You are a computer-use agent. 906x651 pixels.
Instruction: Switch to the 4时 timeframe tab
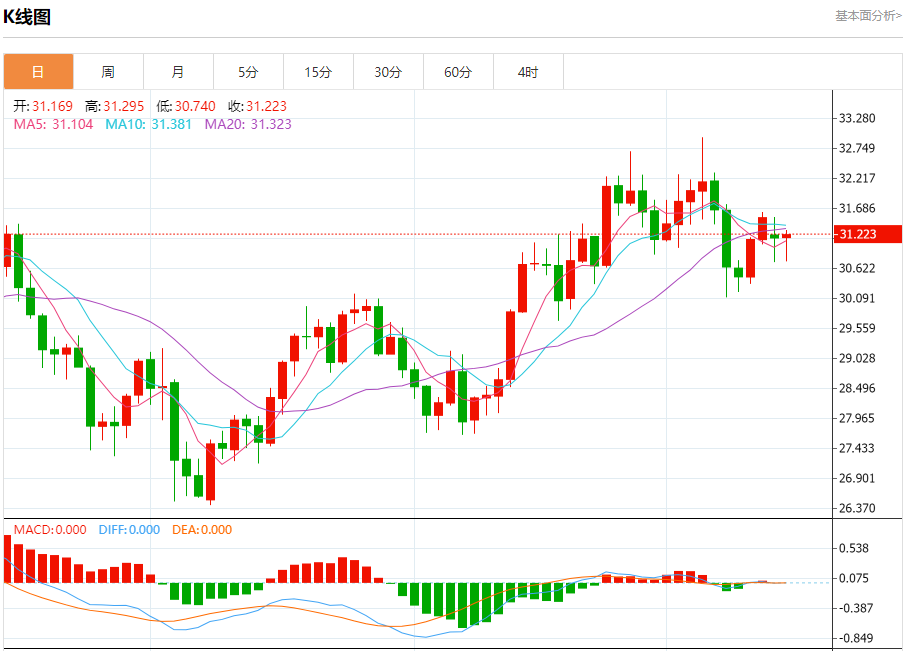528,72
